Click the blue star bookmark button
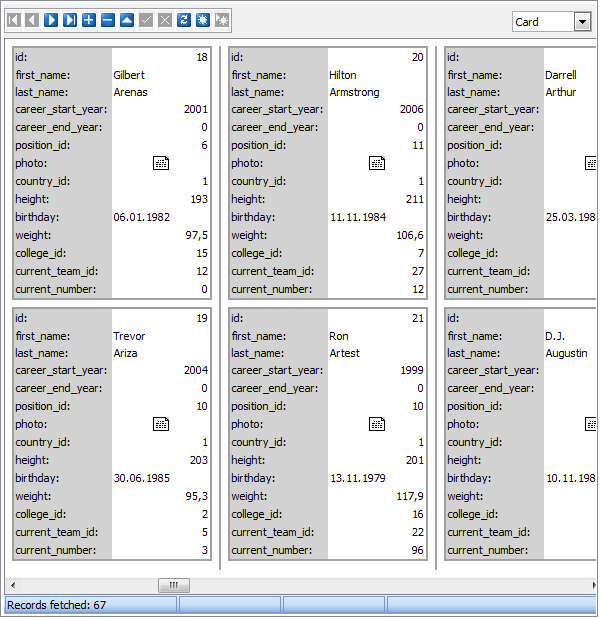The width and height of the screenshot is (600, 618). 203,20
